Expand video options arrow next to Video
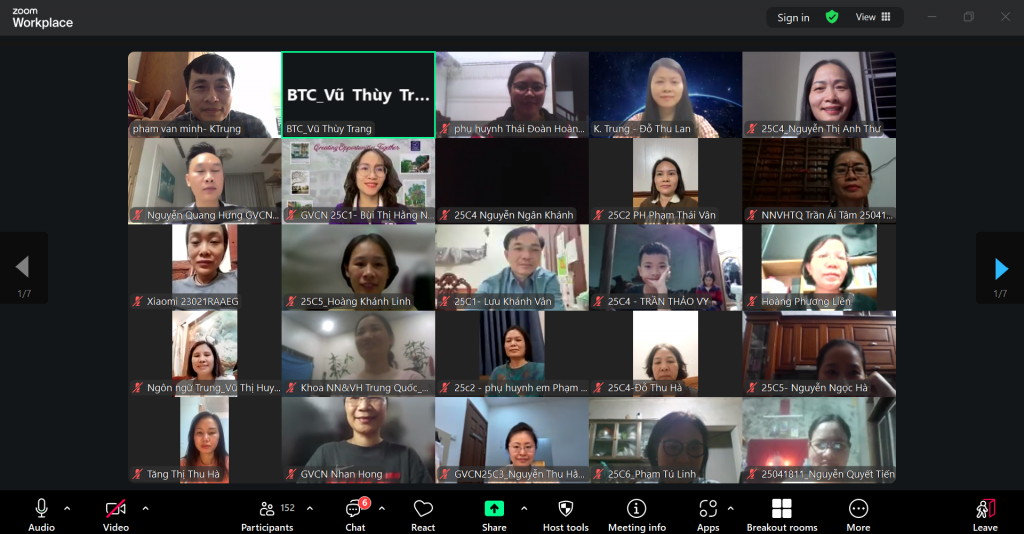The height and width of the screenshot is (534, 1024). 145,508
